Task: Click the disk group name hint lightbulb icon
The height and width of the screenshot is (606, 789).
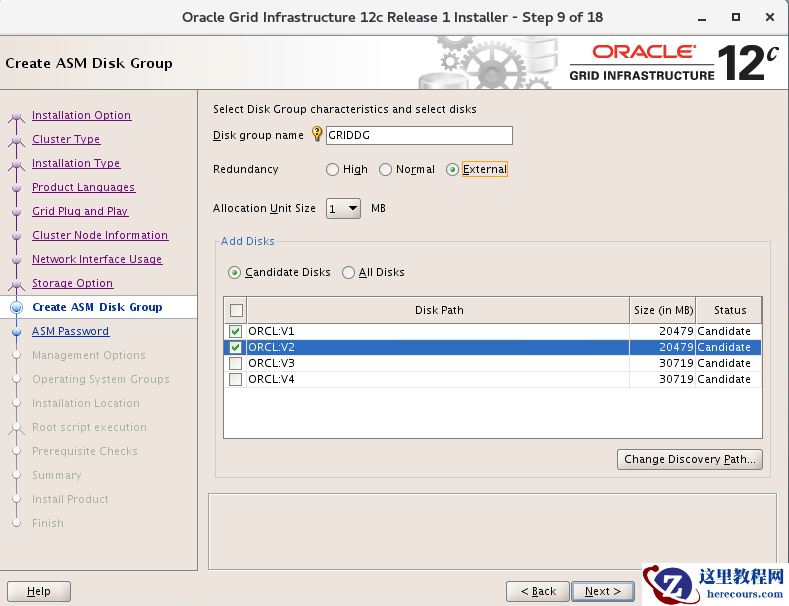Action: (x=317, y=134)
